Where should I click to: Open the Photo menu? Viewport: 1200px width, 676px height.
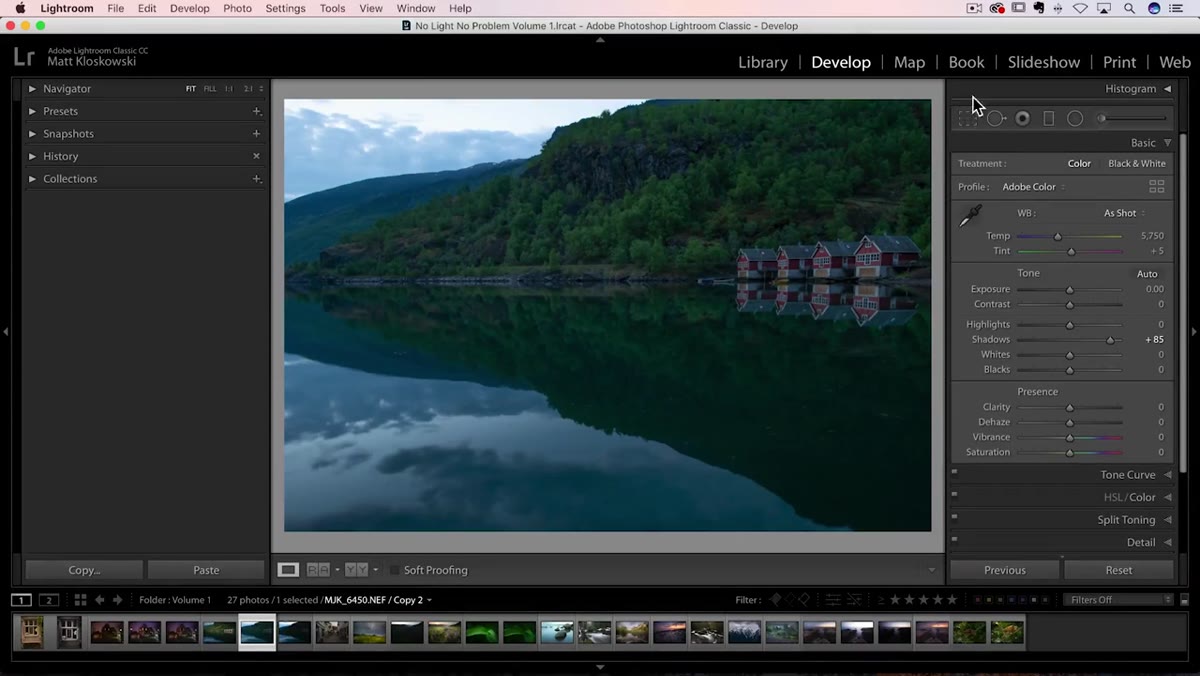click(x=237, y=8)
